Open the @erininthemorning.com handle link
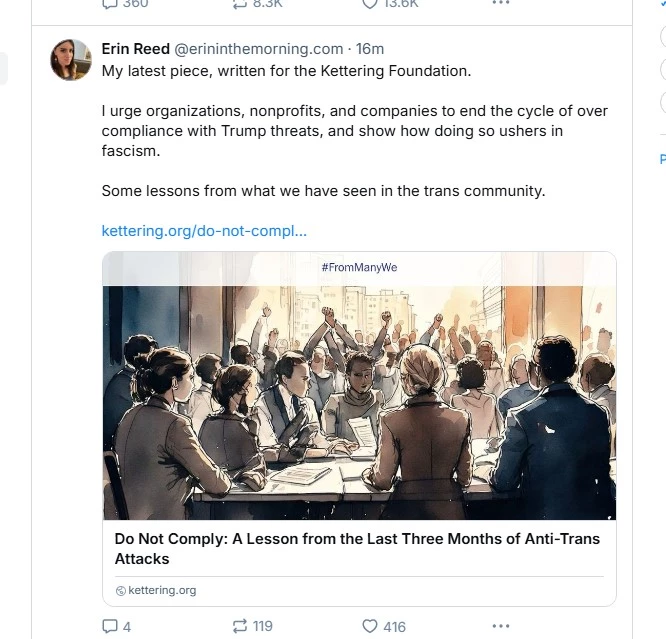This screenshot has height=639, width=666. 259,49
